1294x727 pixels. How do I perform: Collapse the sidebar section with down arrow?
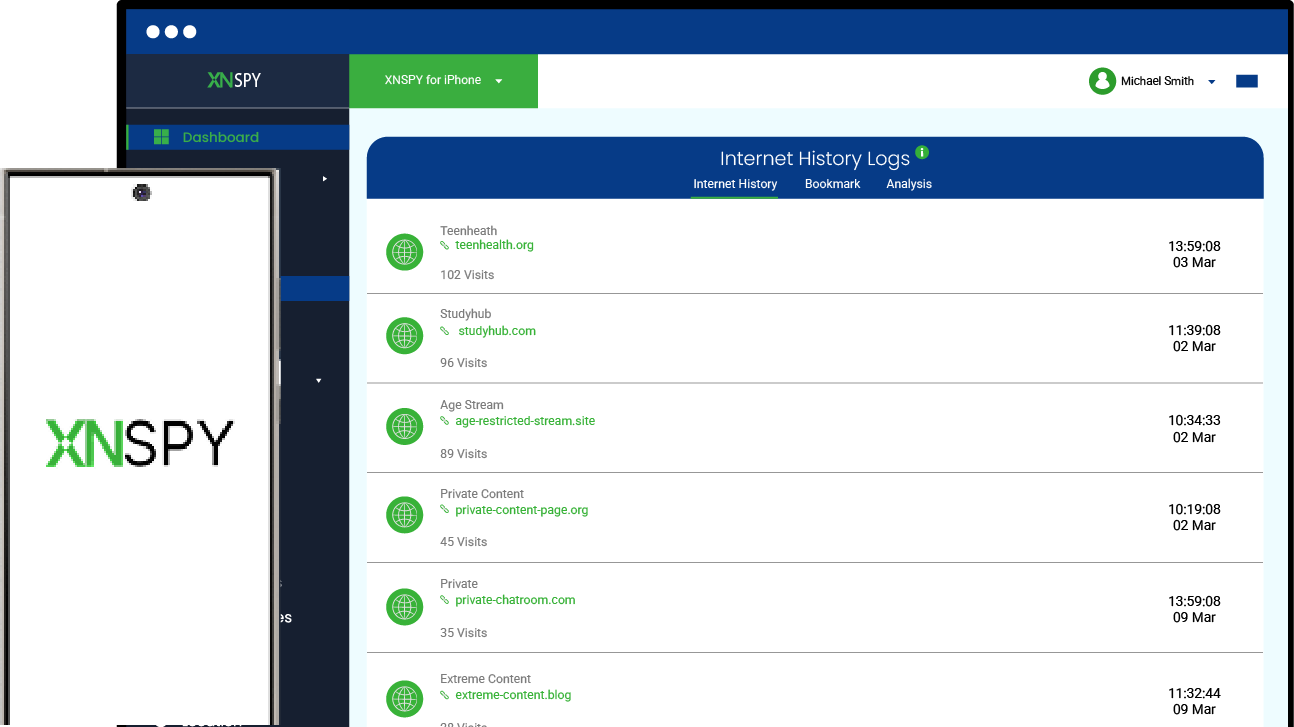319,381
